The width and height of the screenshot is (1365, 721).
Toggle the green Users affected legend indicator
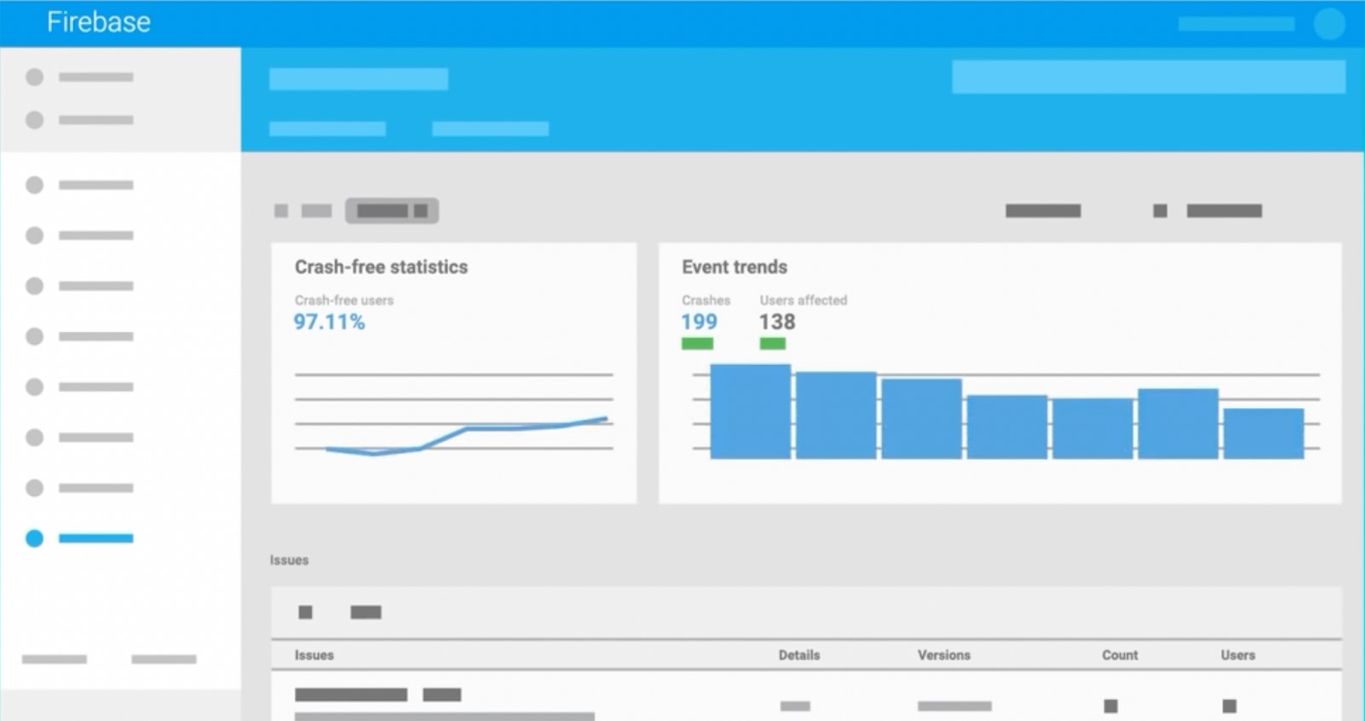click(x=772, y=343)
